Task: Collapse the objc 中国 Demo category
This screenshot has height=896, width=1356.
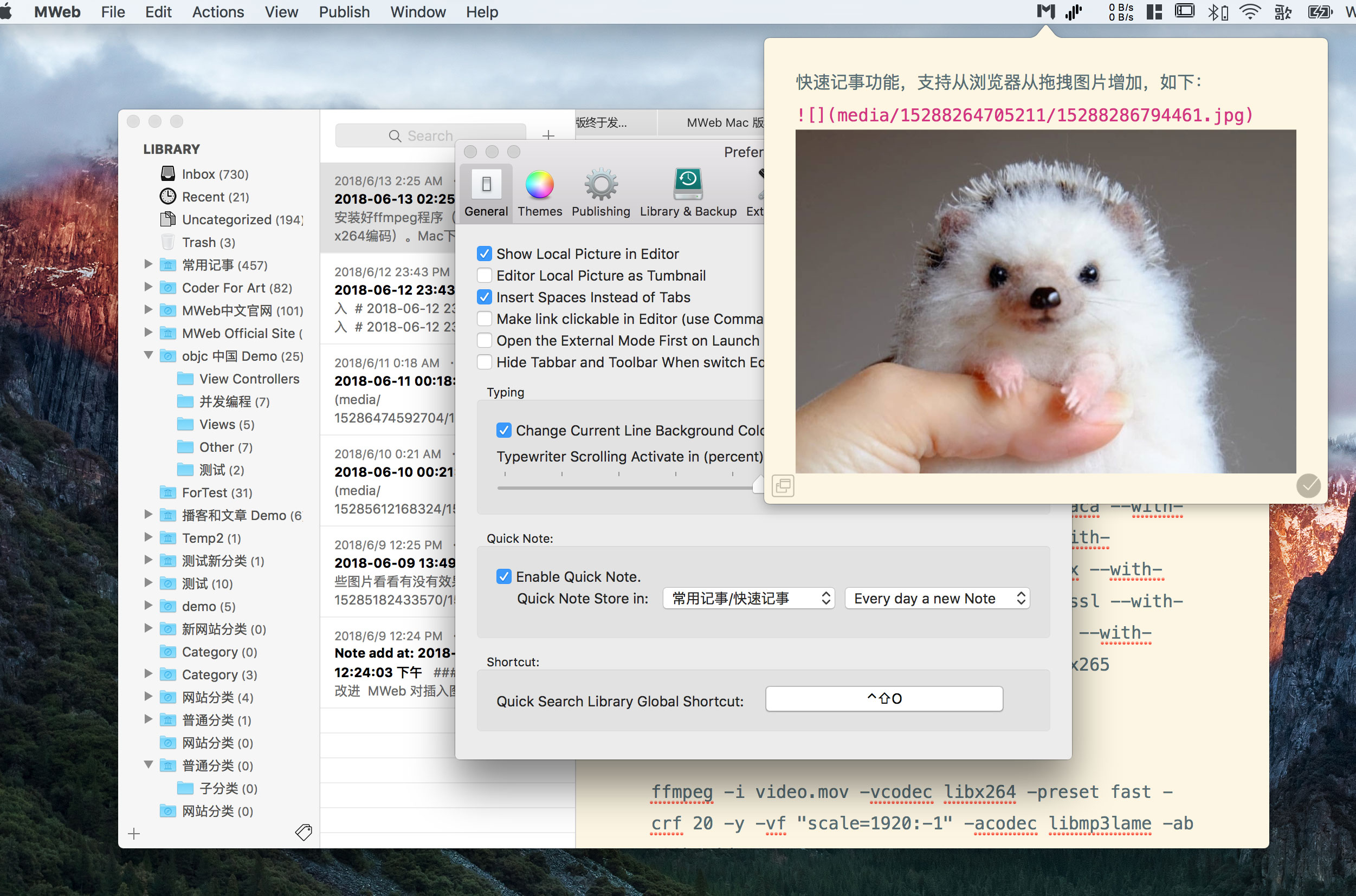Action: [x=148, y=355]
